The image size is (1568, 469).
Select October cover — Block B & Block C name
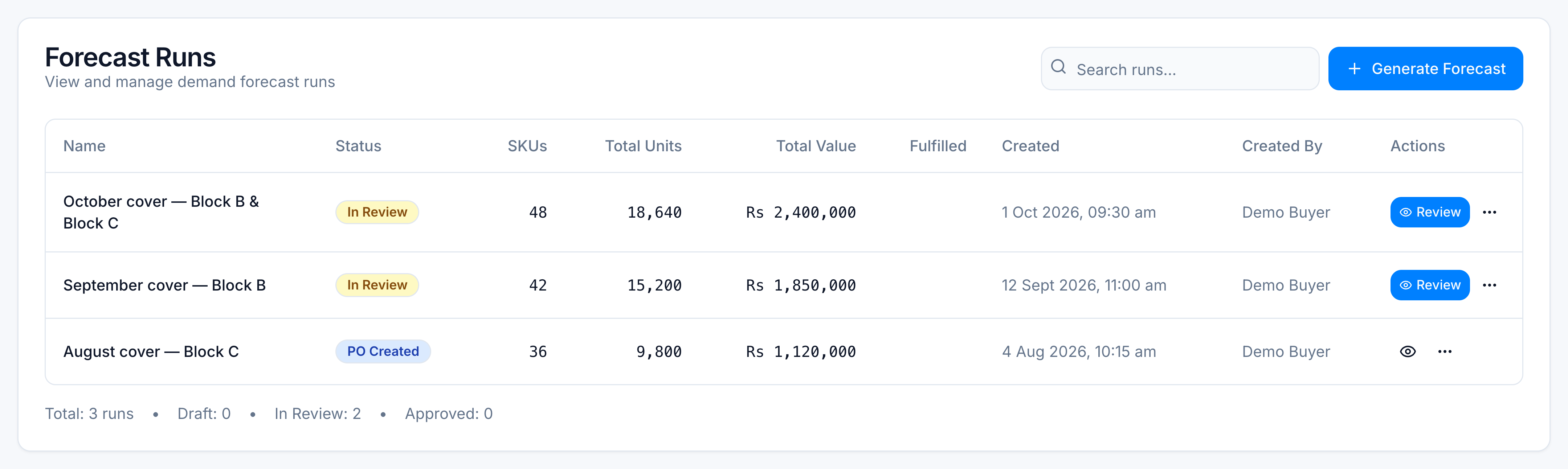[161, 212]
